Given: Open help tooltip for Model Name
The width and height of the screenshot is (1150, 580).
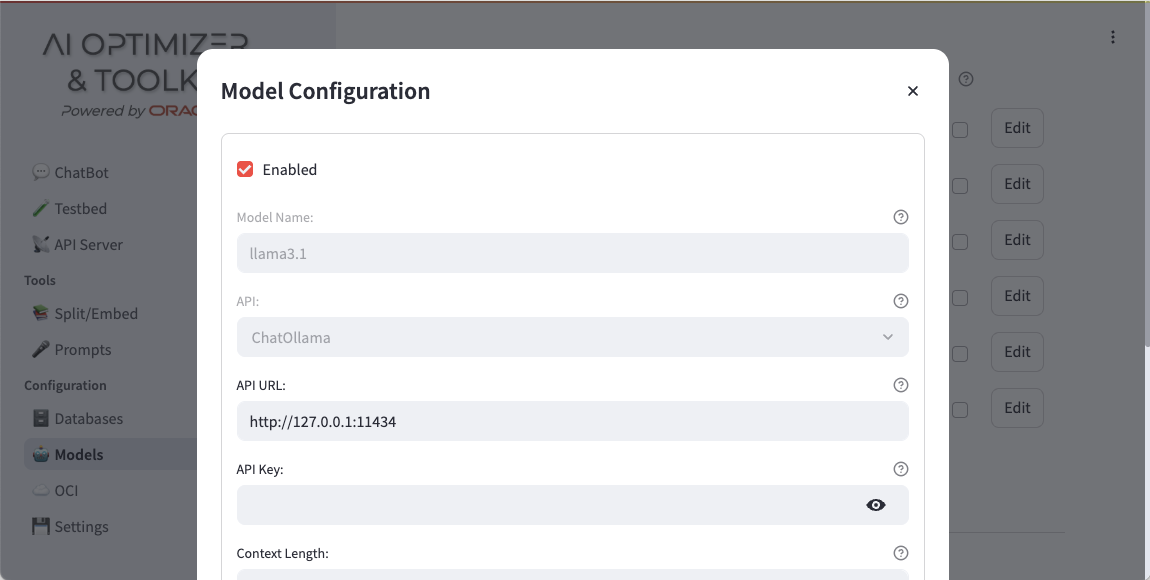Looking at the screenshot, I should (901, 217).
